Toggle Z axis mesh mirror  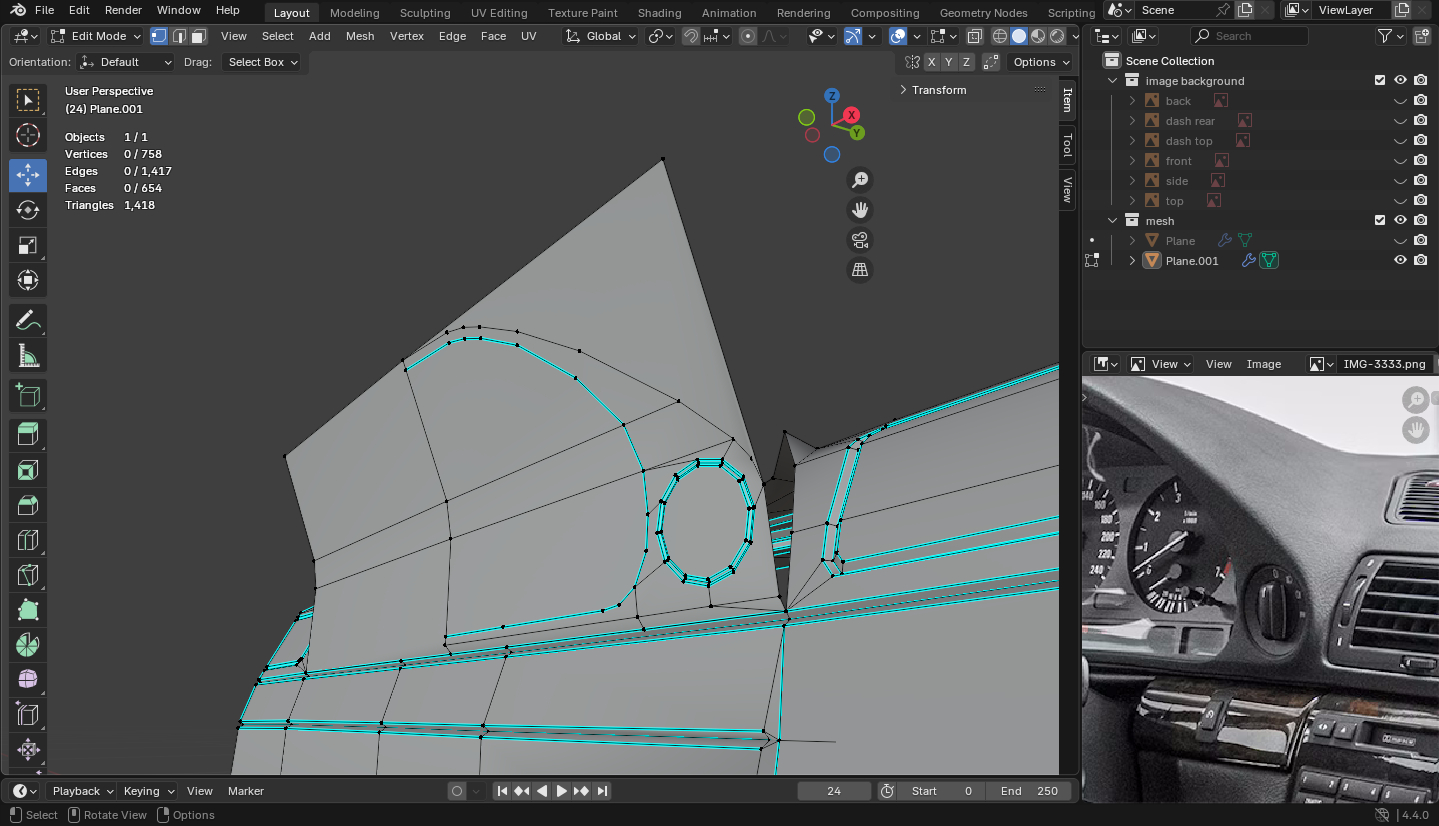point(966,62)
